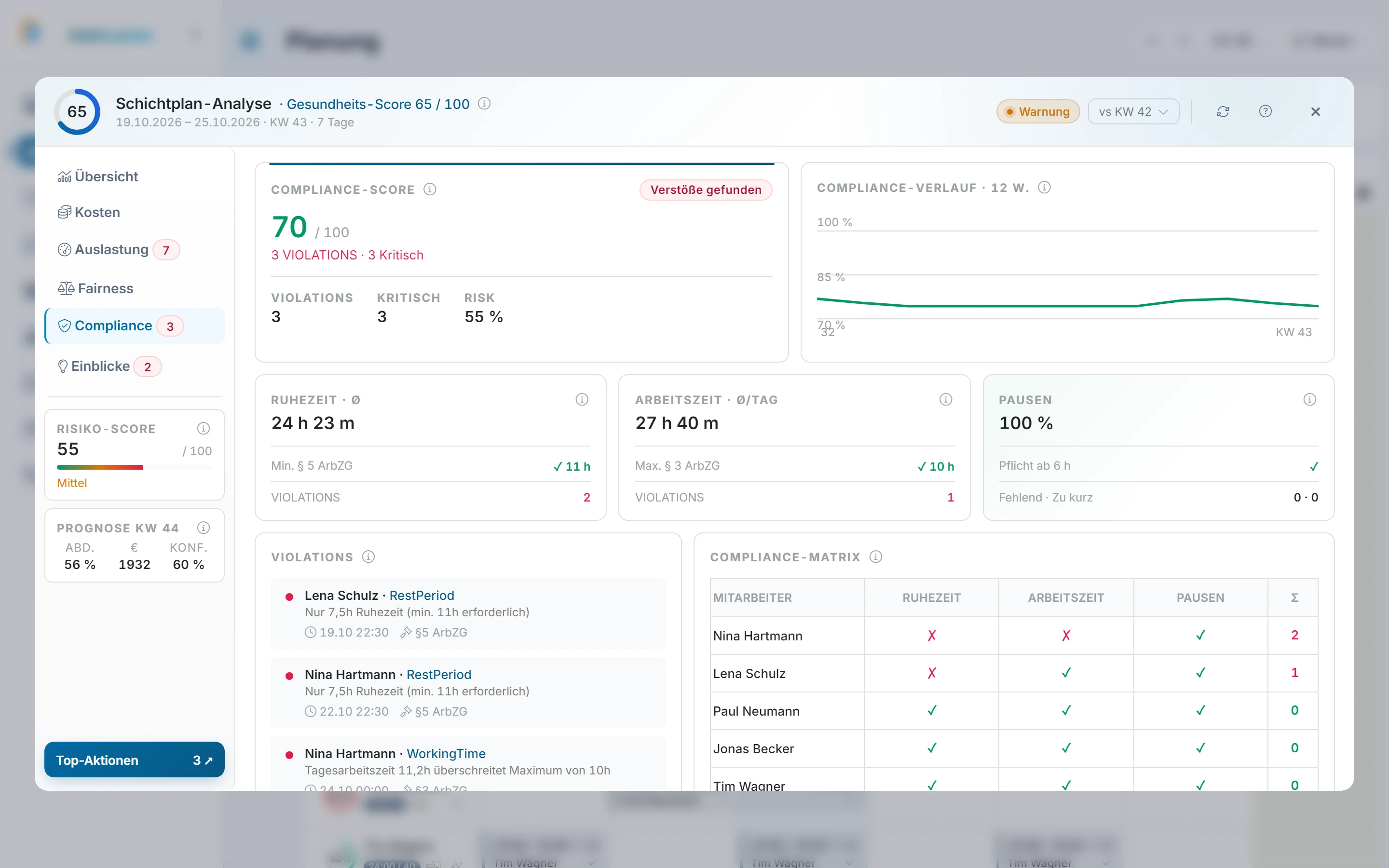Click info icon next to Violations heading
1389x868 pixels.
[x=368, y=557]
